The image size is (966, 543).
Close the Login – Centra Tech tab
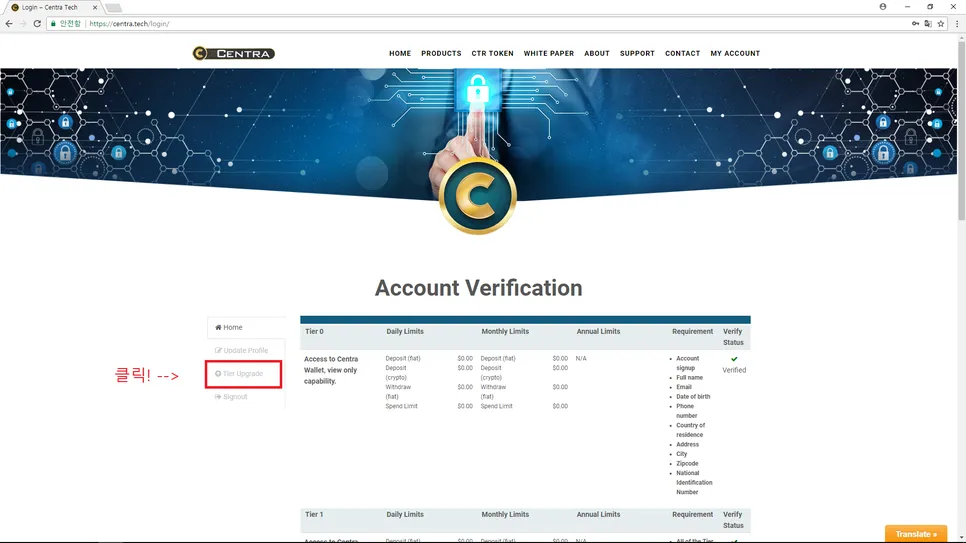point(95,7)
